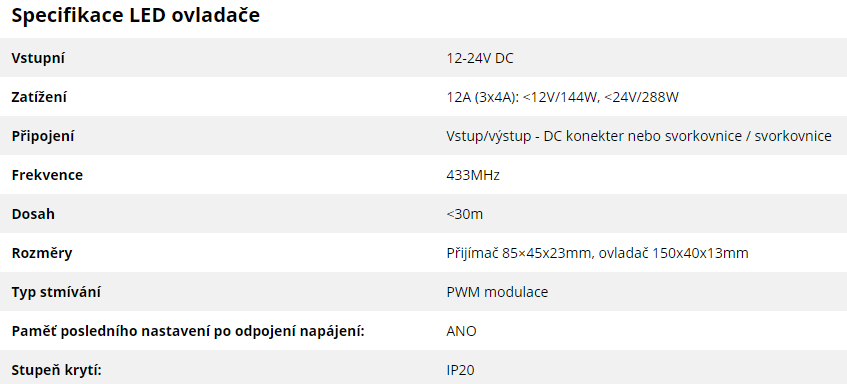Image resolution: width=847 pixels, height=384 pixels.
Task: Click the 'Specifikace LED ovladače' heading
Action: coord(136,15)
